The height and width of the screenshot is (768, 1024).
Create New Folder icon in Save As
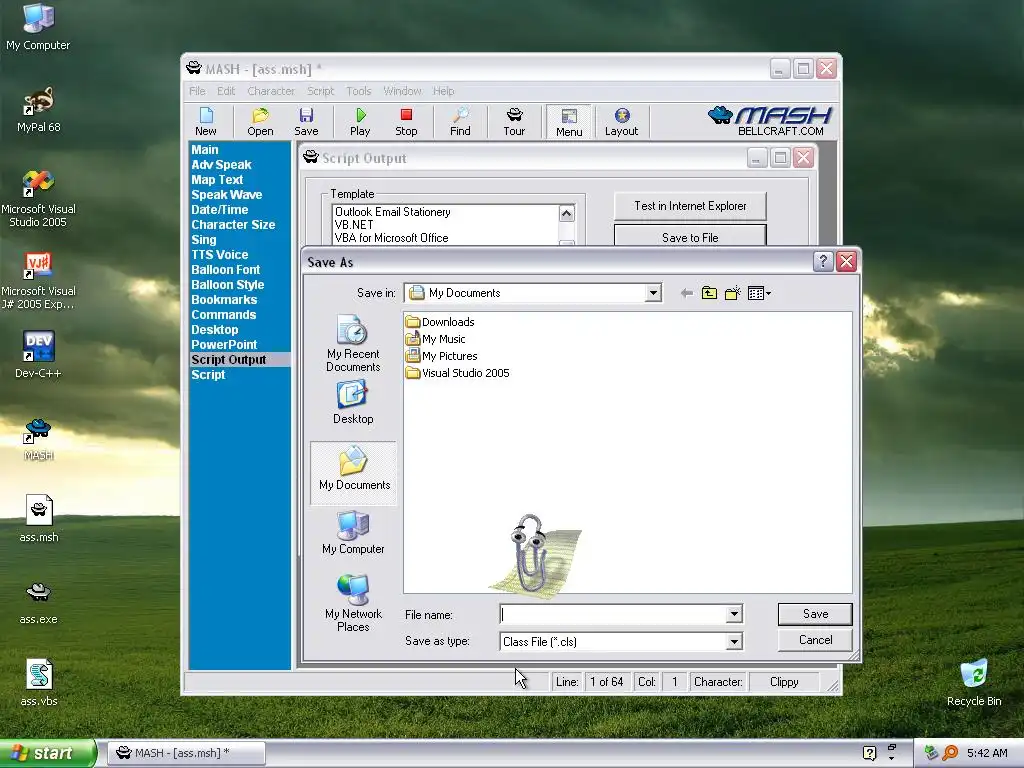pyautogui.click(x=733, y=293)
